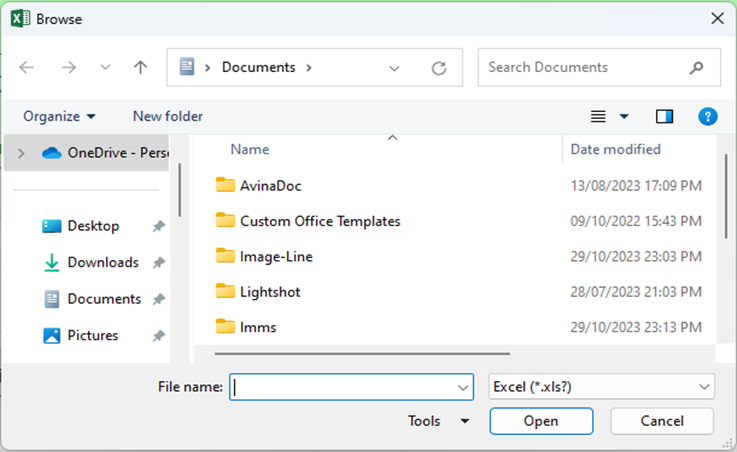Go up one folder level
737x452 pixels.
coord(140,68)
